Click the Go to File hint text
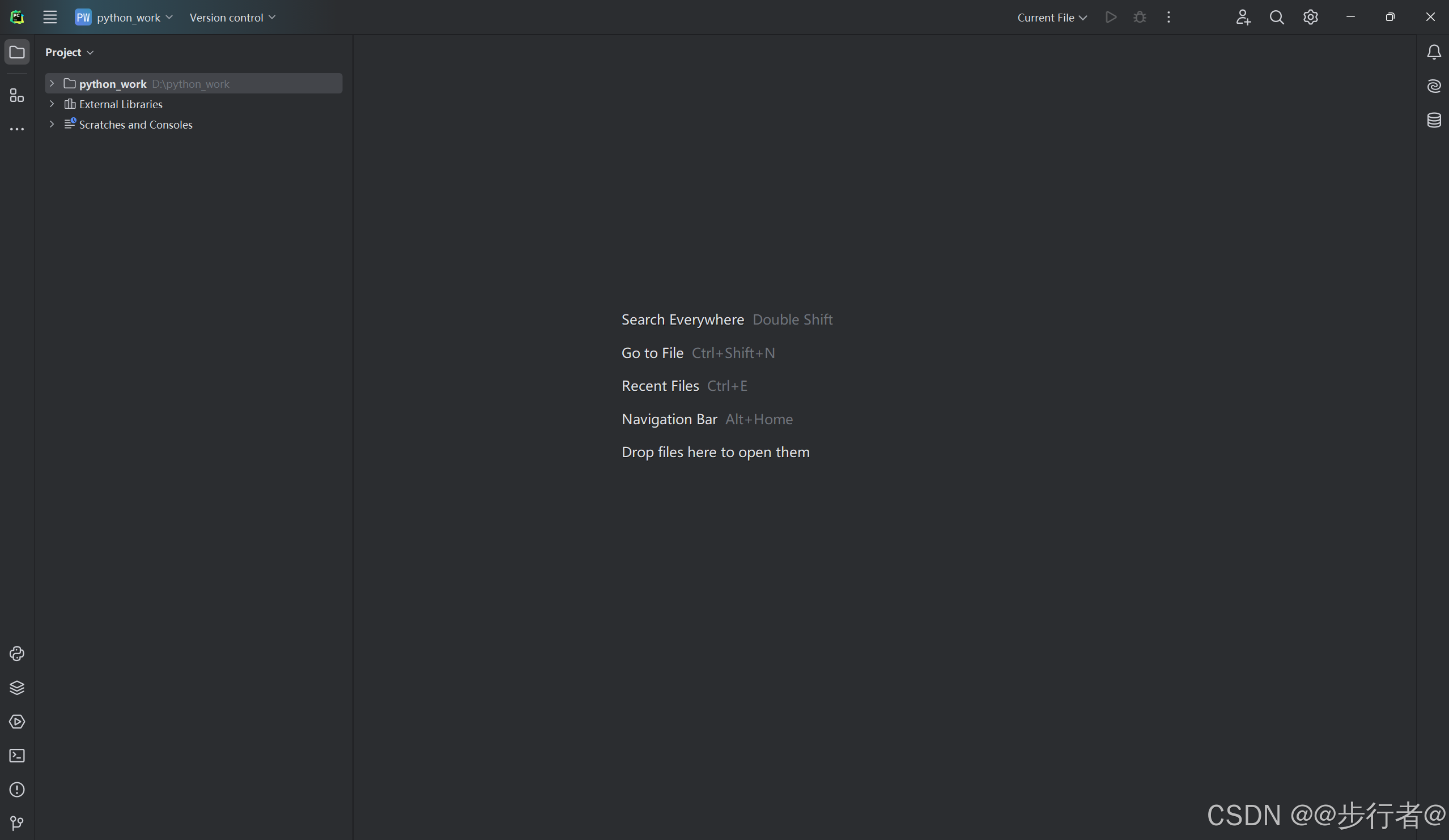Viewport: 1449px width, 840px height. tap(653, 353)
